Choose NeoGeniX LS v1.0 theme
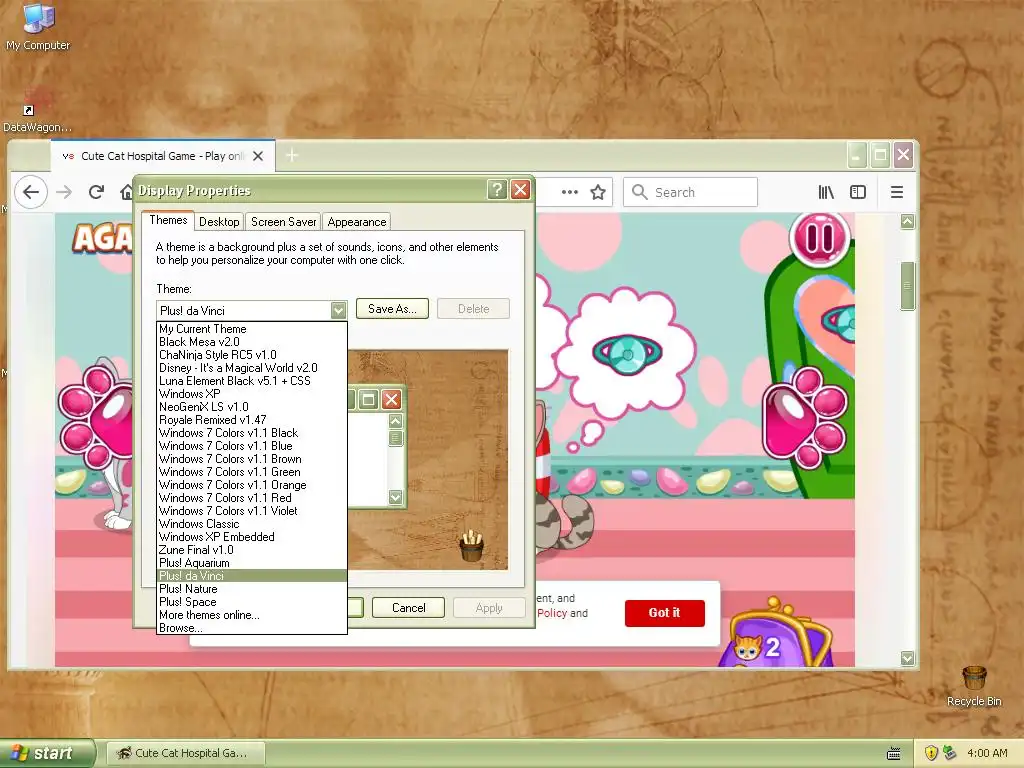 point(252,407)
